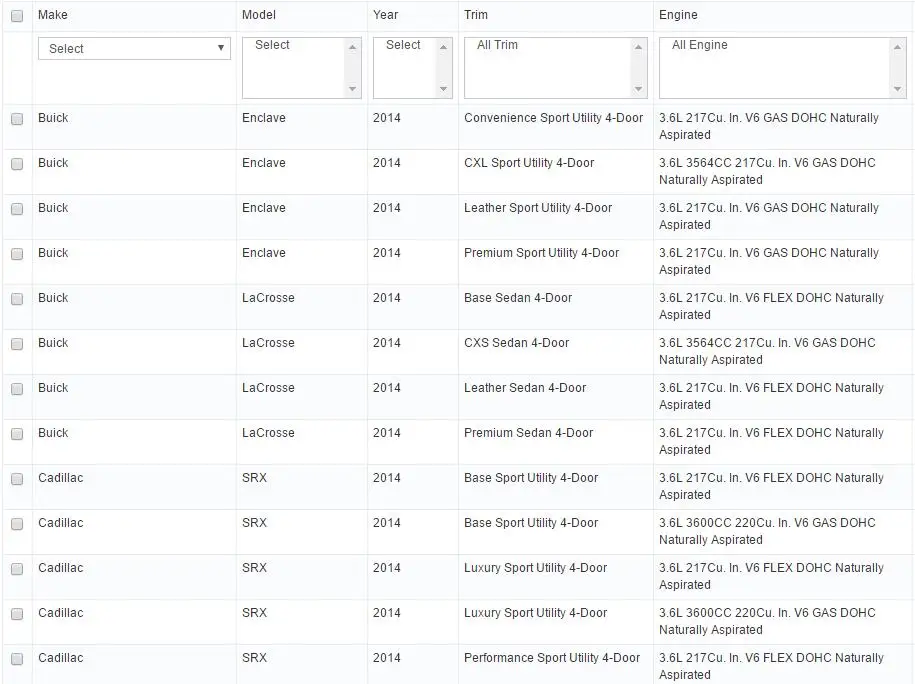The image size is (915, 684).
Task: Click the Engine list scroll-down arrow
Action: tap(897, 89)
